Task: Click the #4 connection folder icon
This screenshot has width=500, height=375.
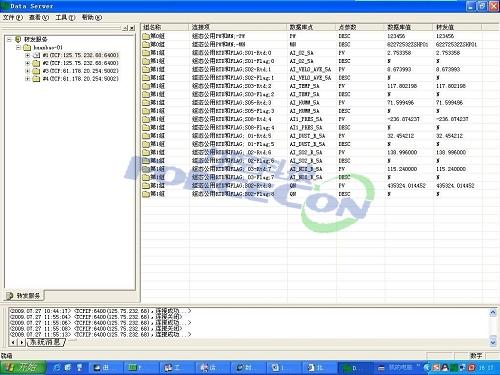Action: pyautogui.click(x=36, y=79)
